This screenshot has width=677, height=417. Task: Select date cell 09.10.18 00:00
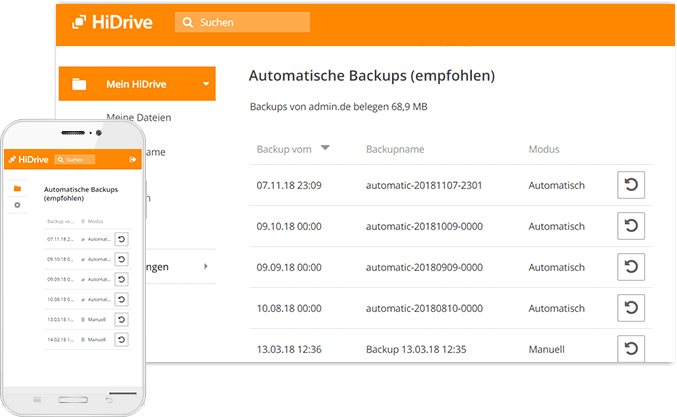(289, 227)
